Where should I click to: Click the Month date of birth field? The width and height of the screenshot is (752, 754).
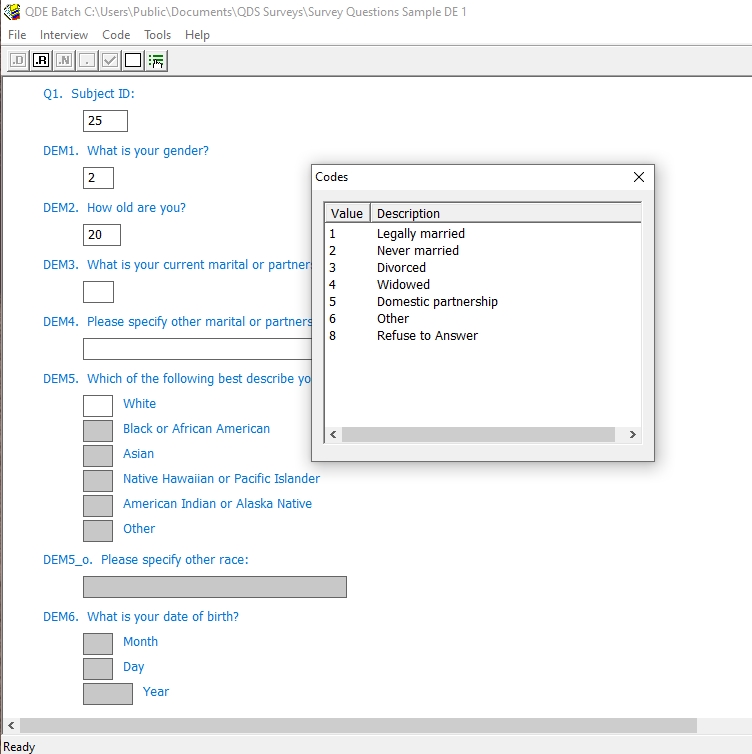tap(98, 644)
